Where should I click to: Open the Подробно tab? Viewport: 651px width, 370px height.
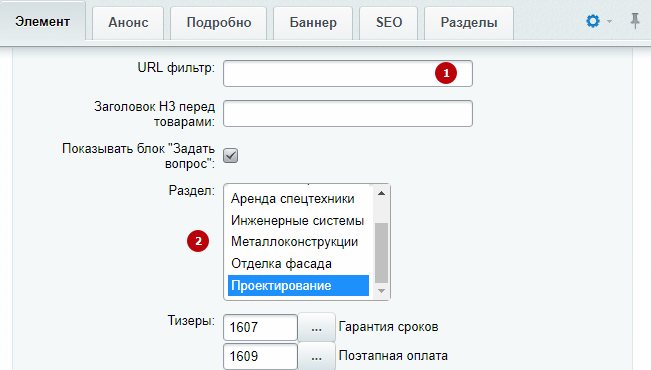(219, 22)
